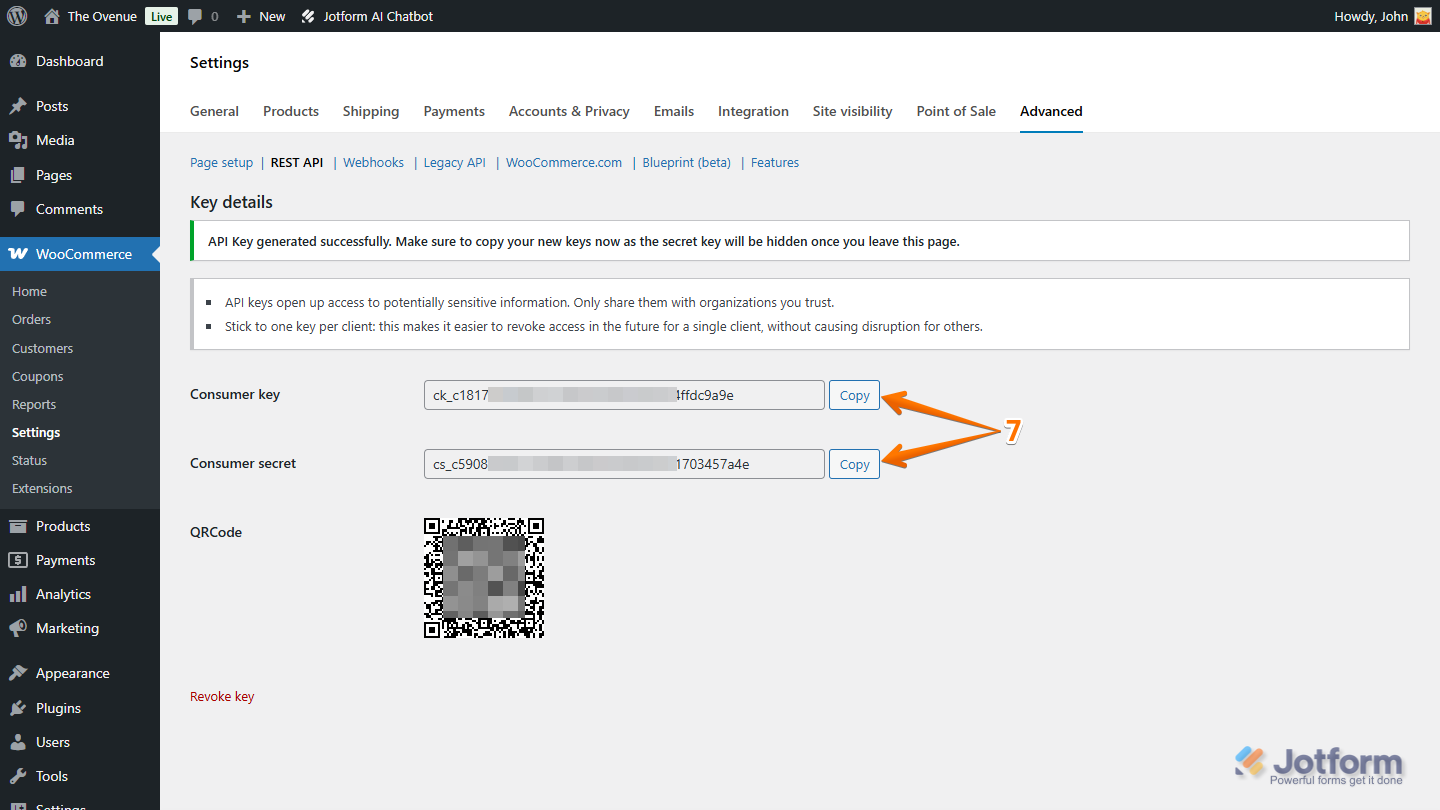Select the Consumer secret text field
Viewport: 1440px width, 810px height.
[x=623, y=463]
